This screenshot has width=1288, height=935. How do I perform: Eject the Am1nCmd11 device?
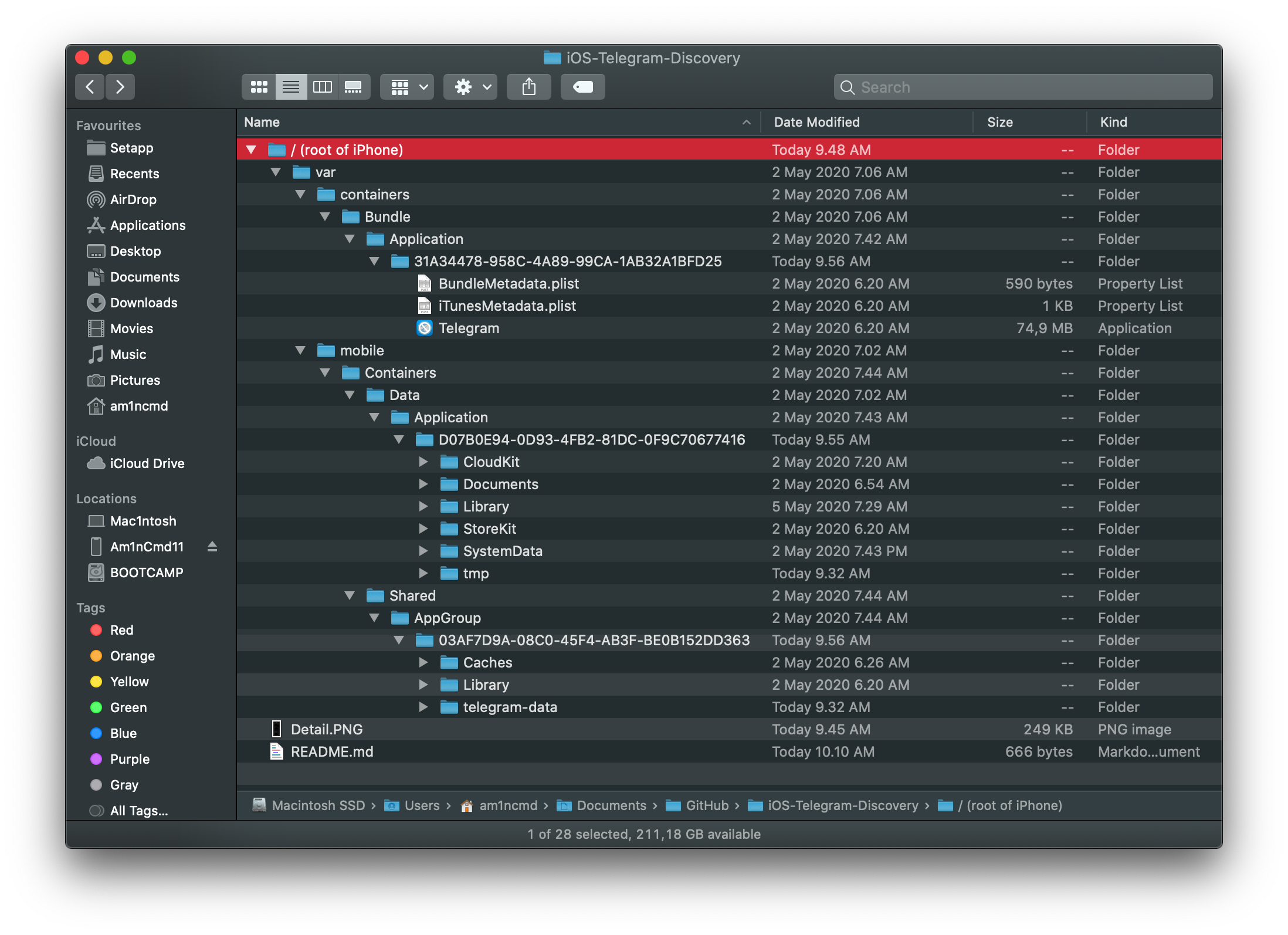click(212, 547)
